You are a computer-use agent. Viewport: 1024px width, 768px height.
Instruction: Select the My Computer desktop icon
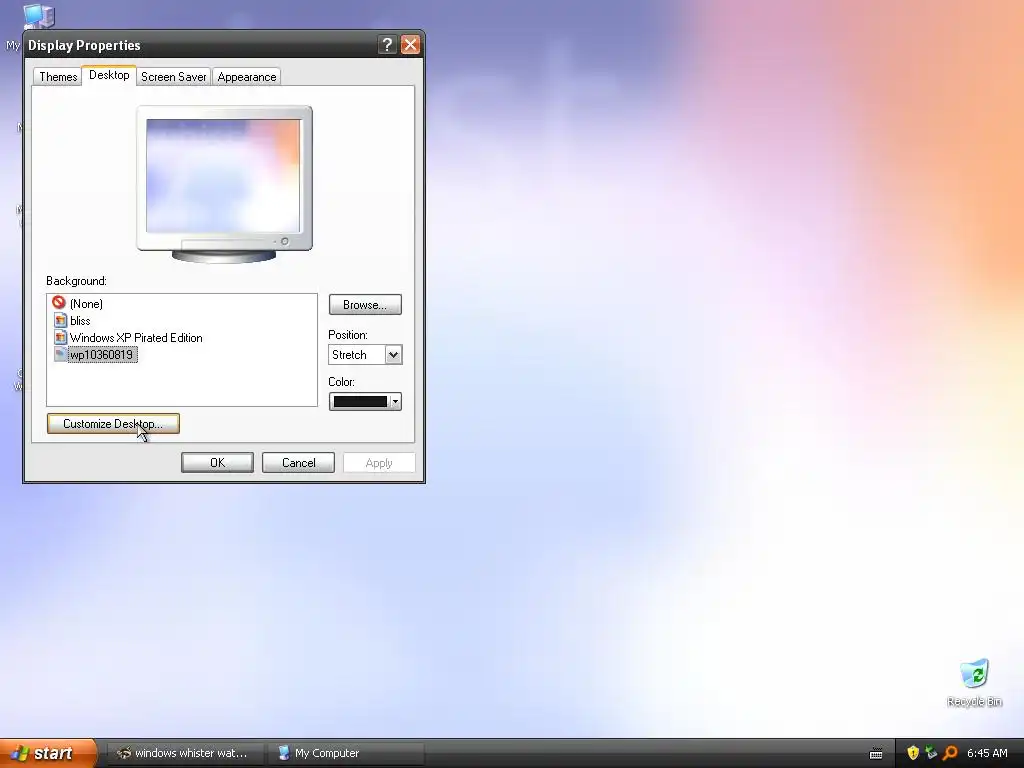tap(38, 16)
